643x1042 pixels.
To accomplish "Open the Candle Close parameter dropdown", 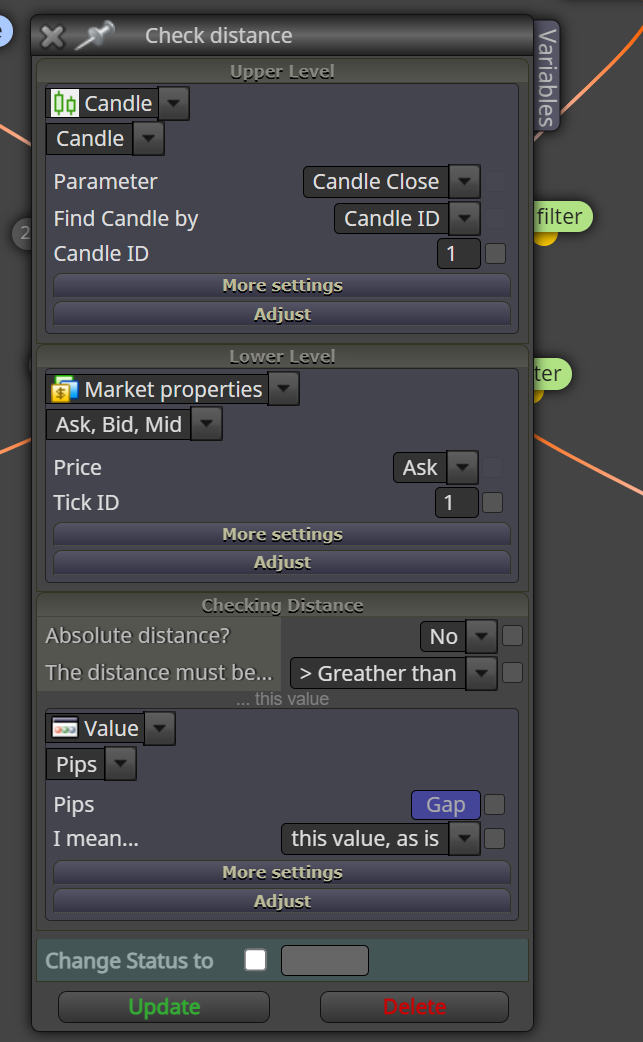I will point(464,181).
